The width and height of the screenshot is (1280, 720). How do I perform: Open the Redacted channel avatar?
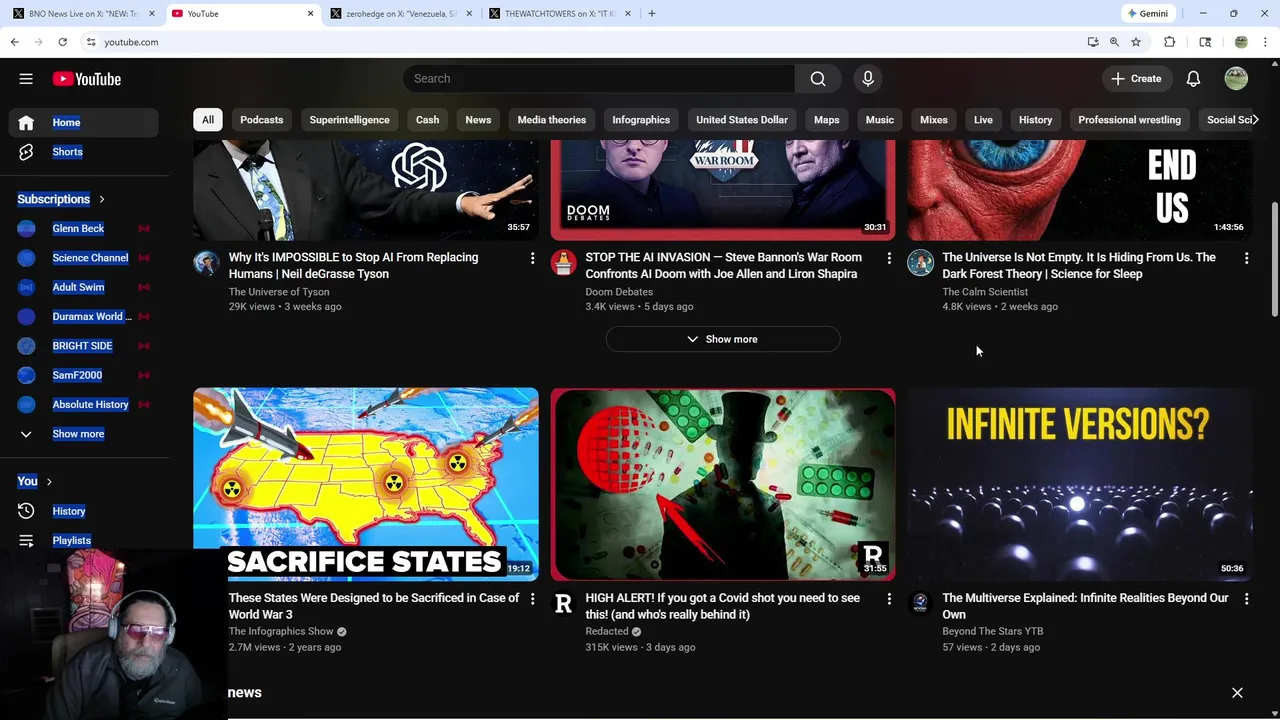[564, 604]
